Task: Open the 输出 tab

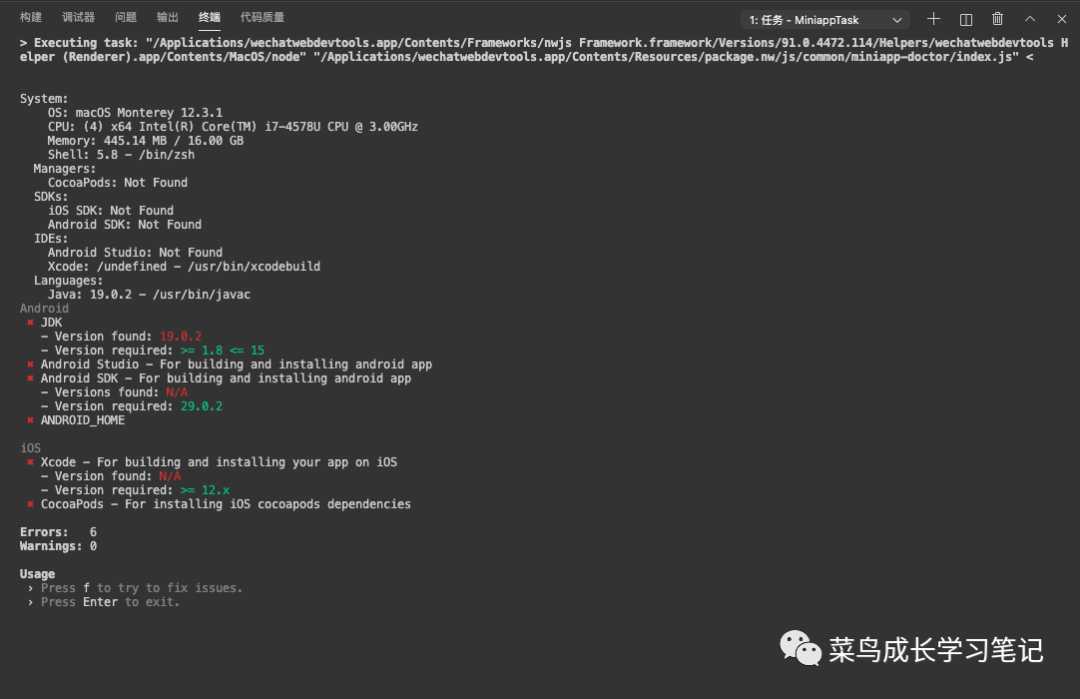Action: [167, 17]
